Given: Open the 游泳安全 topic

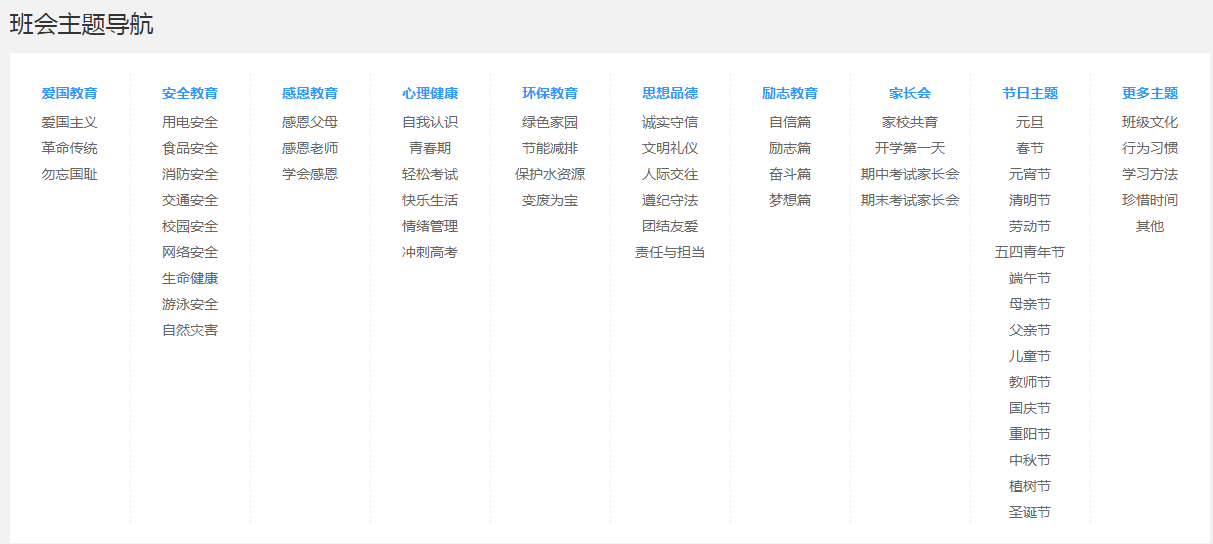Looking at the screenshot, I should (x=190, y=304).
